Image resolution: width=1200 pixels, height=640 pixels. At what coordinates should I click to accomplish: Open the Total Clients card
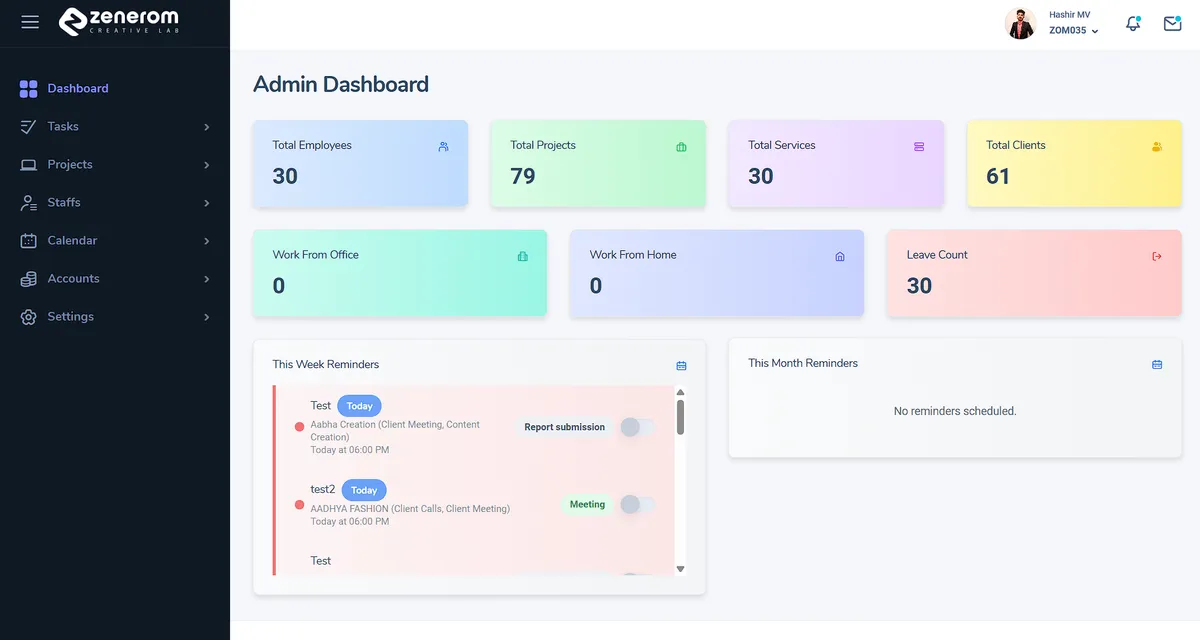[x=1074, y=164]
